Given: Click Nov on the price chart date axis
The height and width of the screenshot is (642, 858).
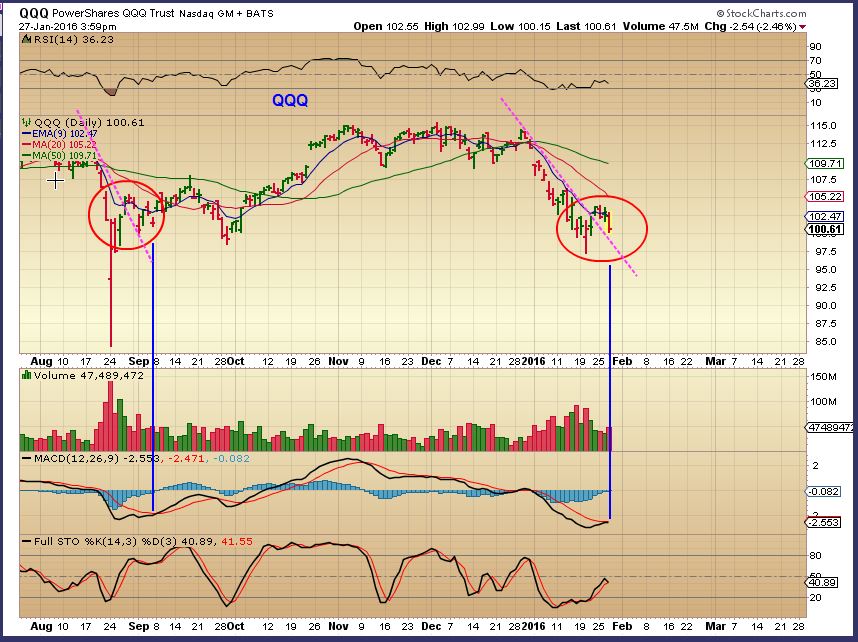Looking at the screenshot, I should (x=338, y=361).
